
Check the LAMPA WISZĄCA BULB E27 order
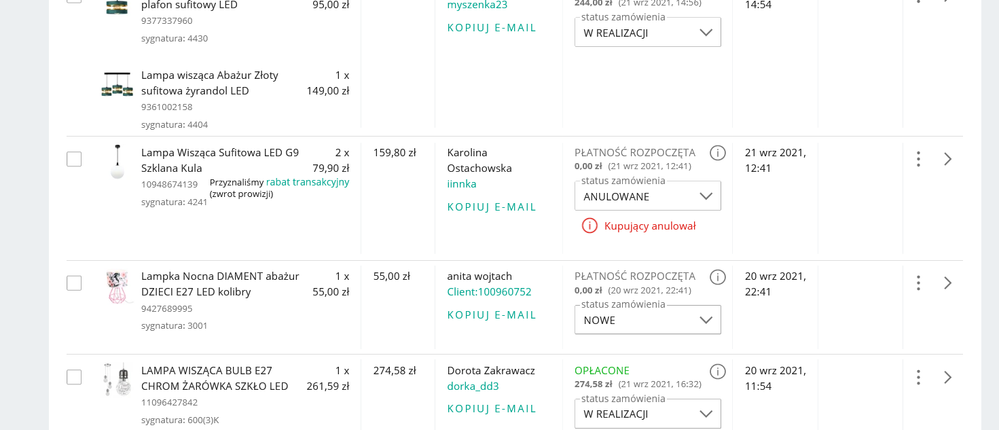(x=74, y=377)
